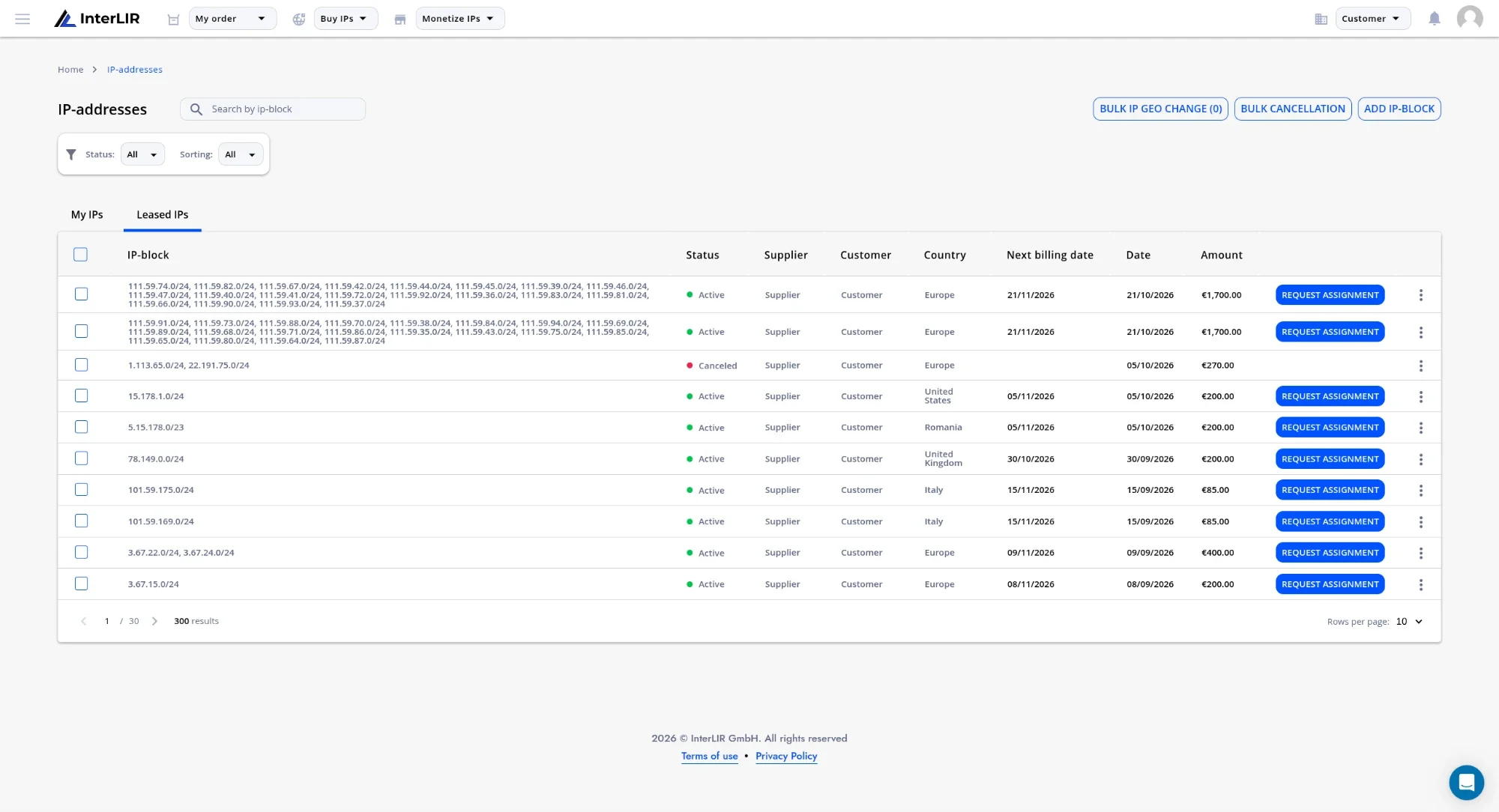Open the Customer role dropdown

tap(1372, 19)
